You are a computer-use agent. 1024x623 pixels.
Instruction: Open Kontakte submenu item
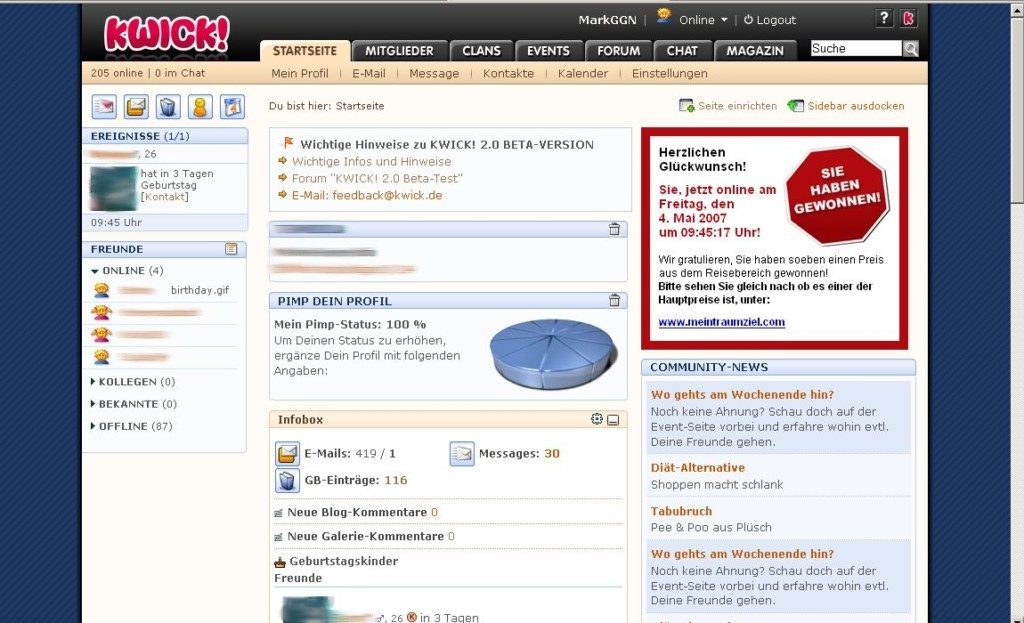508,73
